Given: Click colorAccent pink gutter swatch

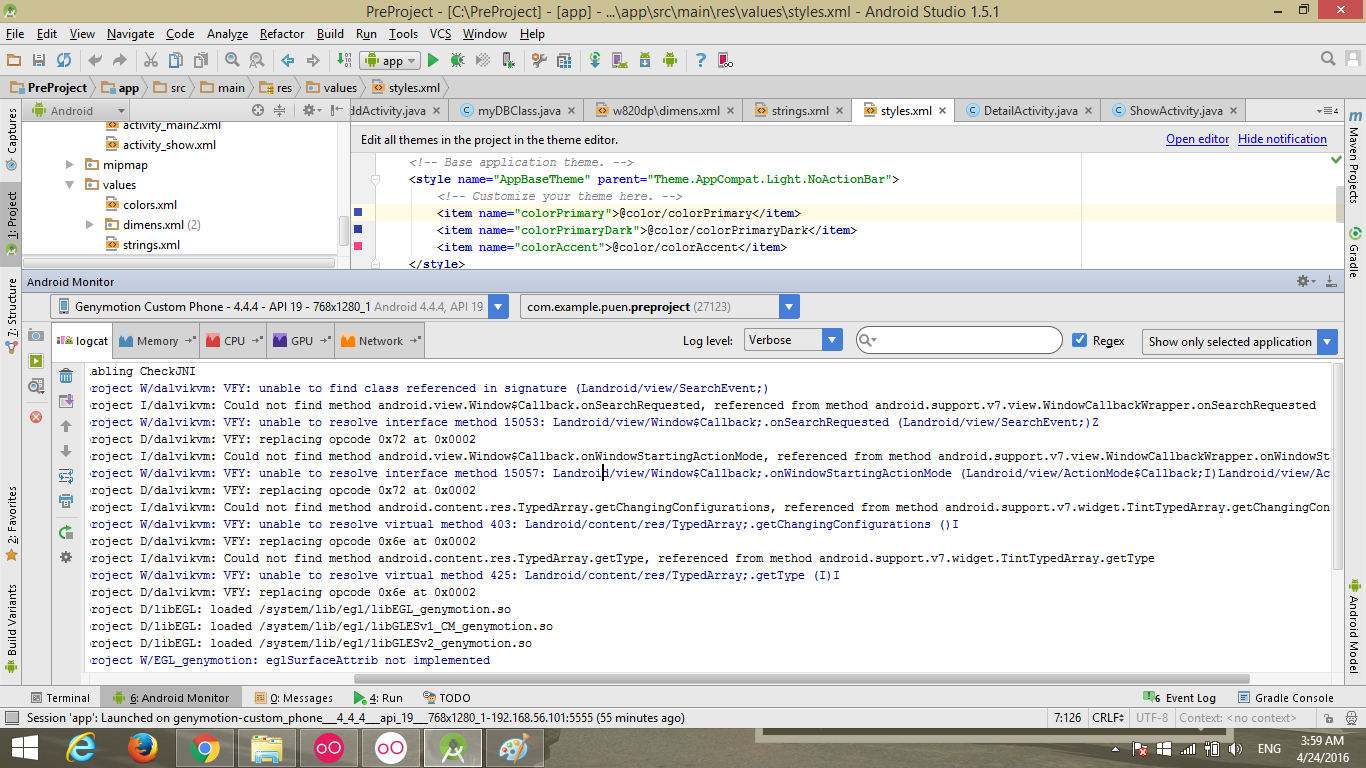Looking at the screenshot, I should [x=358, y=246].
